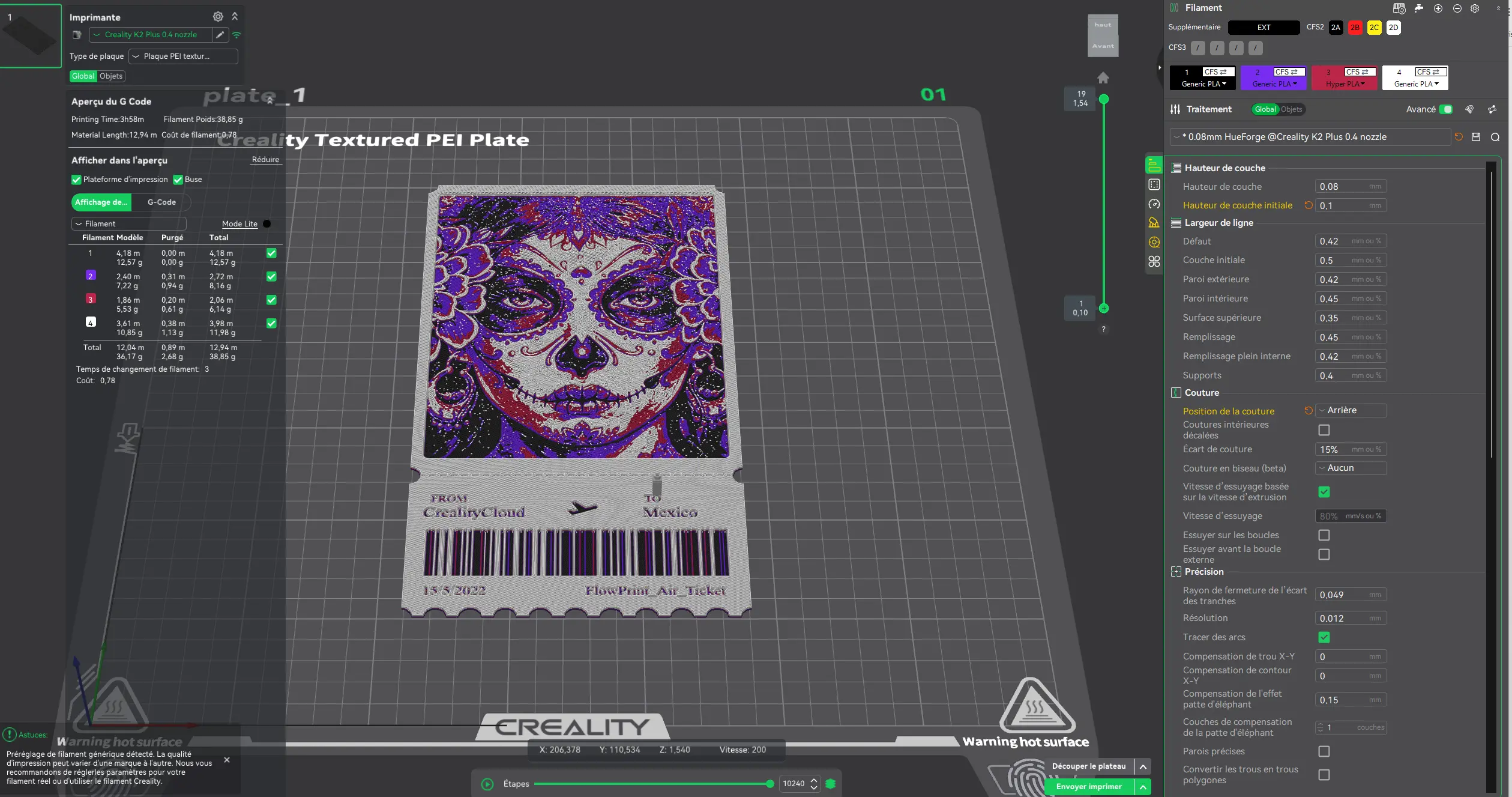Viewport: 1512px width, 797px height.
Task: Click the compare presets icon near Avancé
Action: click(1469, 109)
